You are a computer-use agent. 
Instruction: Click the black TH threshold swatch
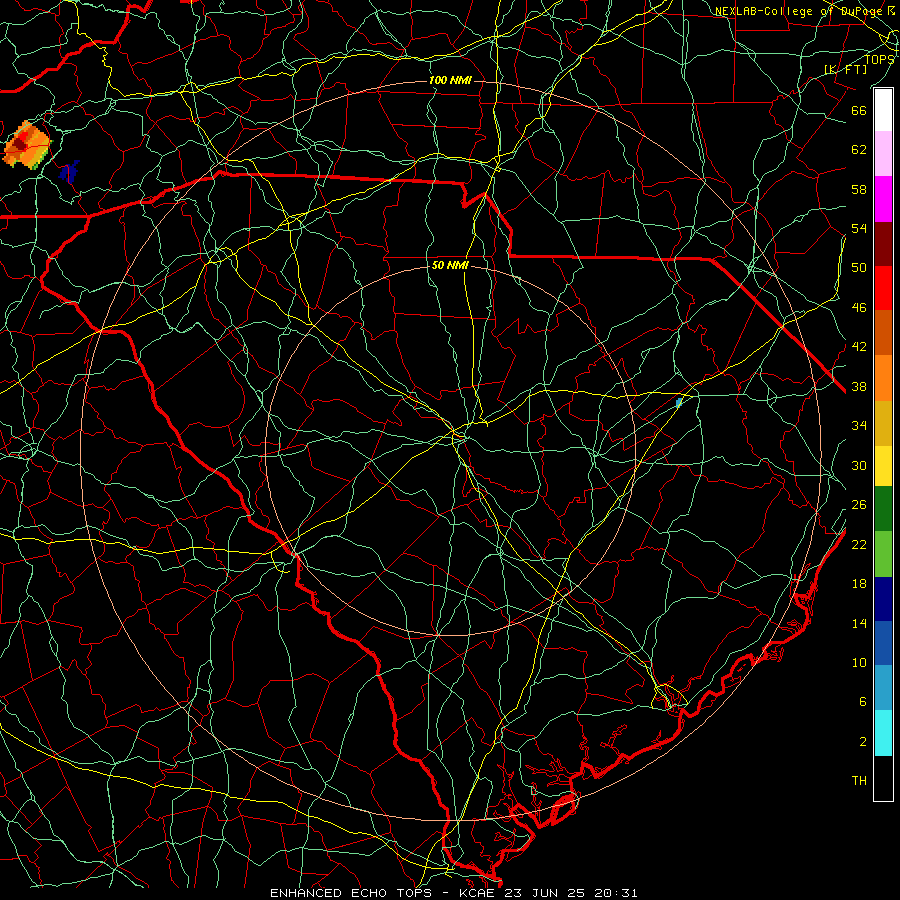[883, 778]
